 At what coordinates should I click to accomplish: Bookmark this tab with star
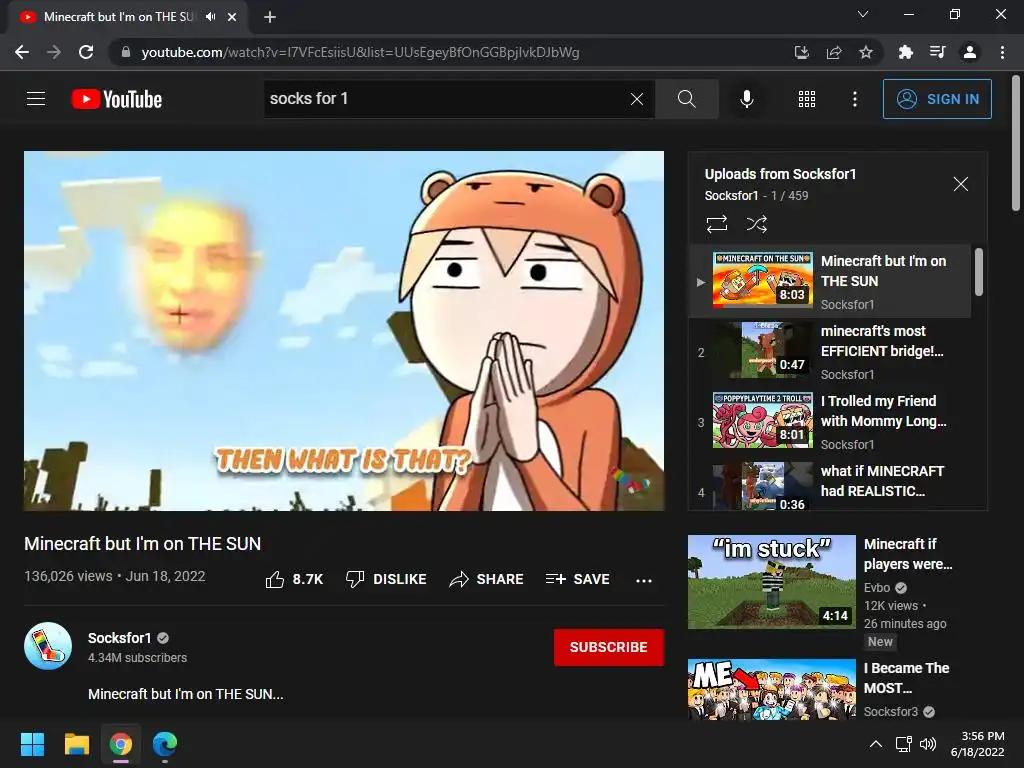(866, 52)
